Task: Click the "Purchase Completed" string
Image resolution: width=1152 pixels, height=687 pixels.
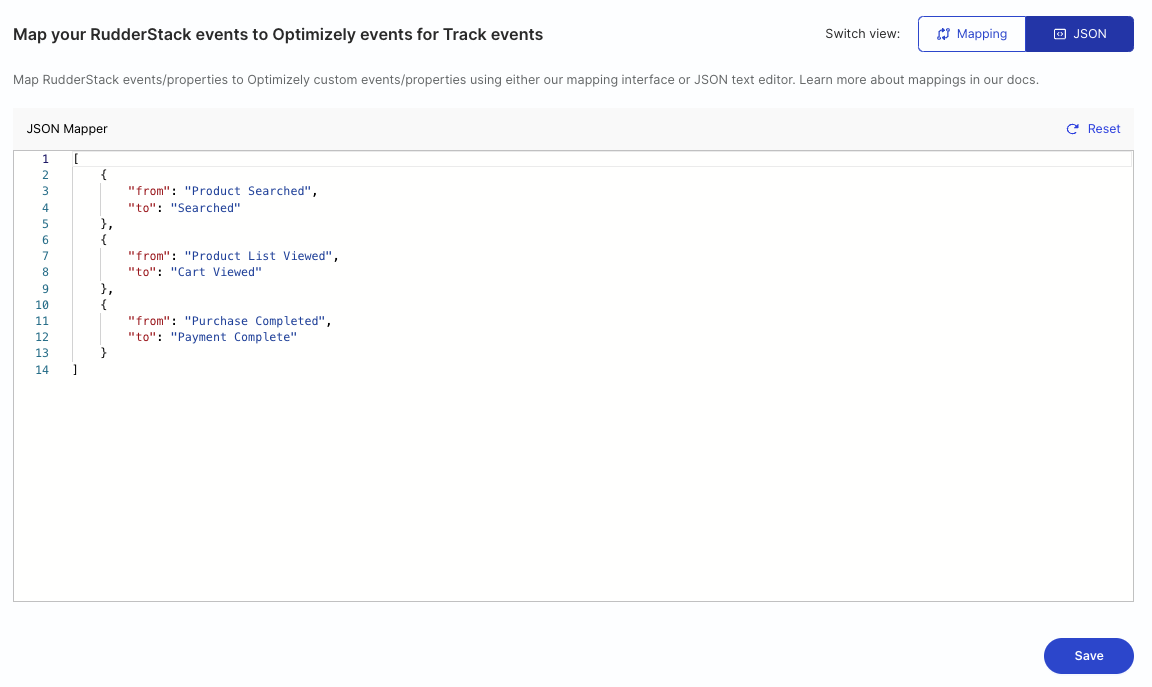Action: pos(255,321)
